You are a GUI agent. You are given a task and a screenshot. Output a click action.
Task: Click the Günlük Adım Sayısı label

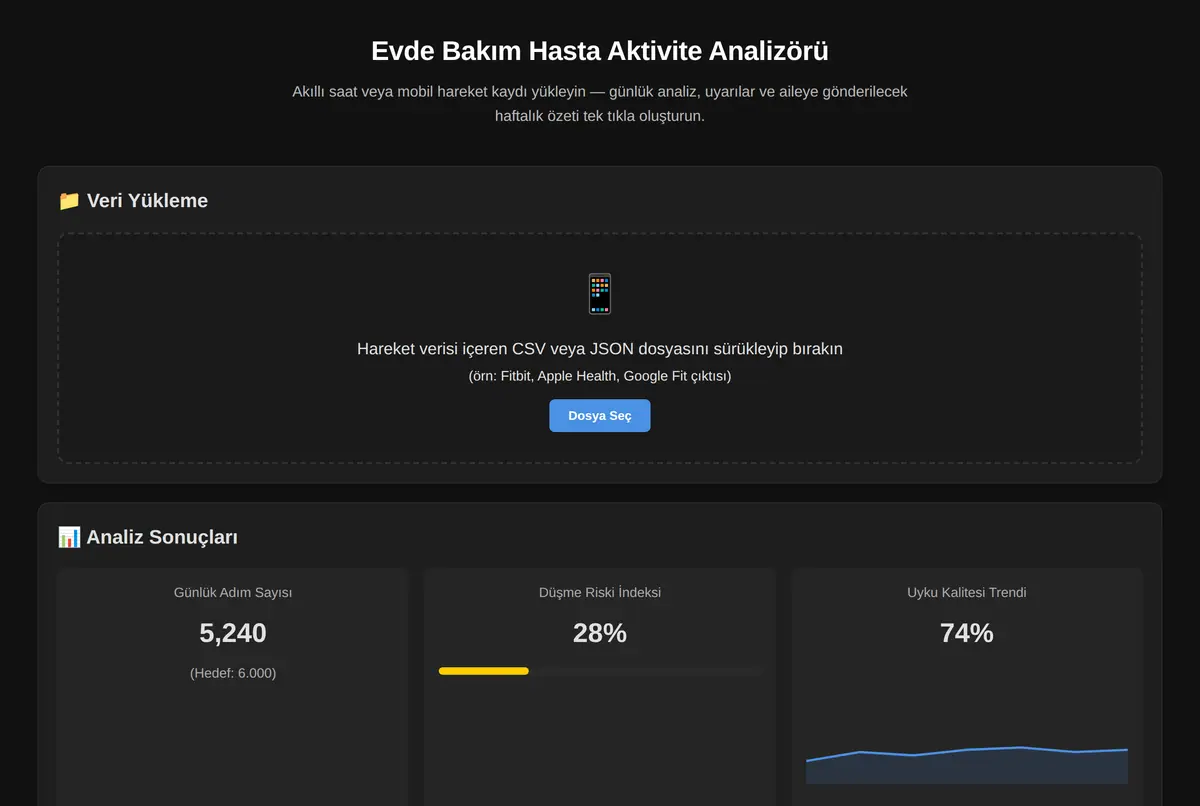tap(233, 592)
